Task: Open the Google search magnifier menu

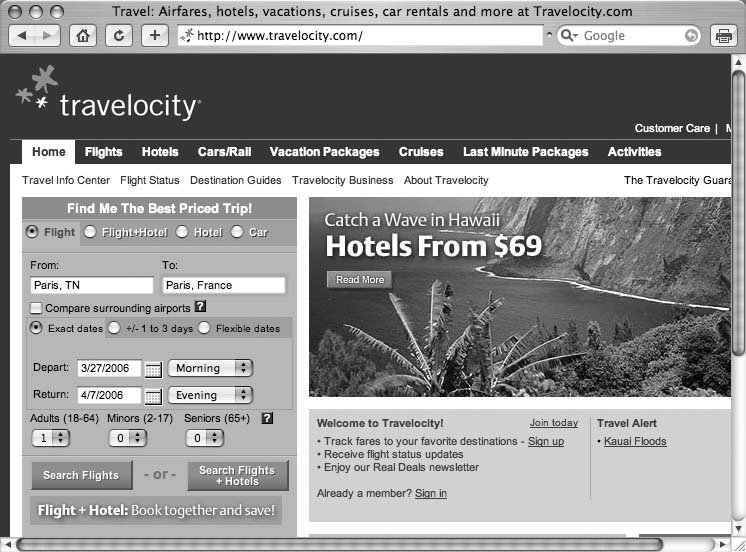Action: pos(569,35)
